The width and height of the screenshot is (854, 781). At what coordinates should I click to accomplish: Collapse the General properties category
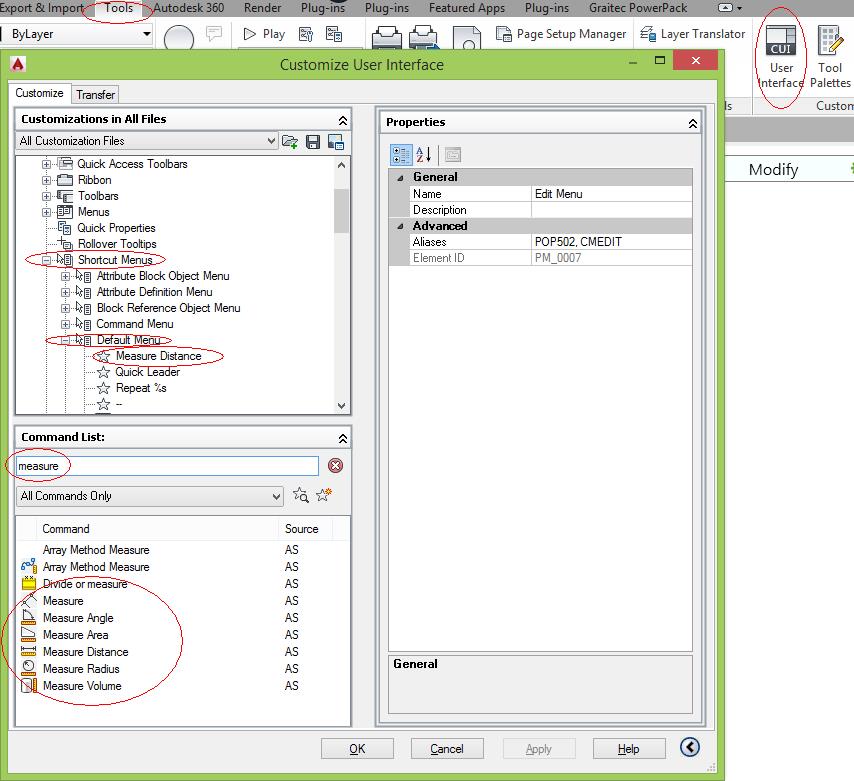400,178
